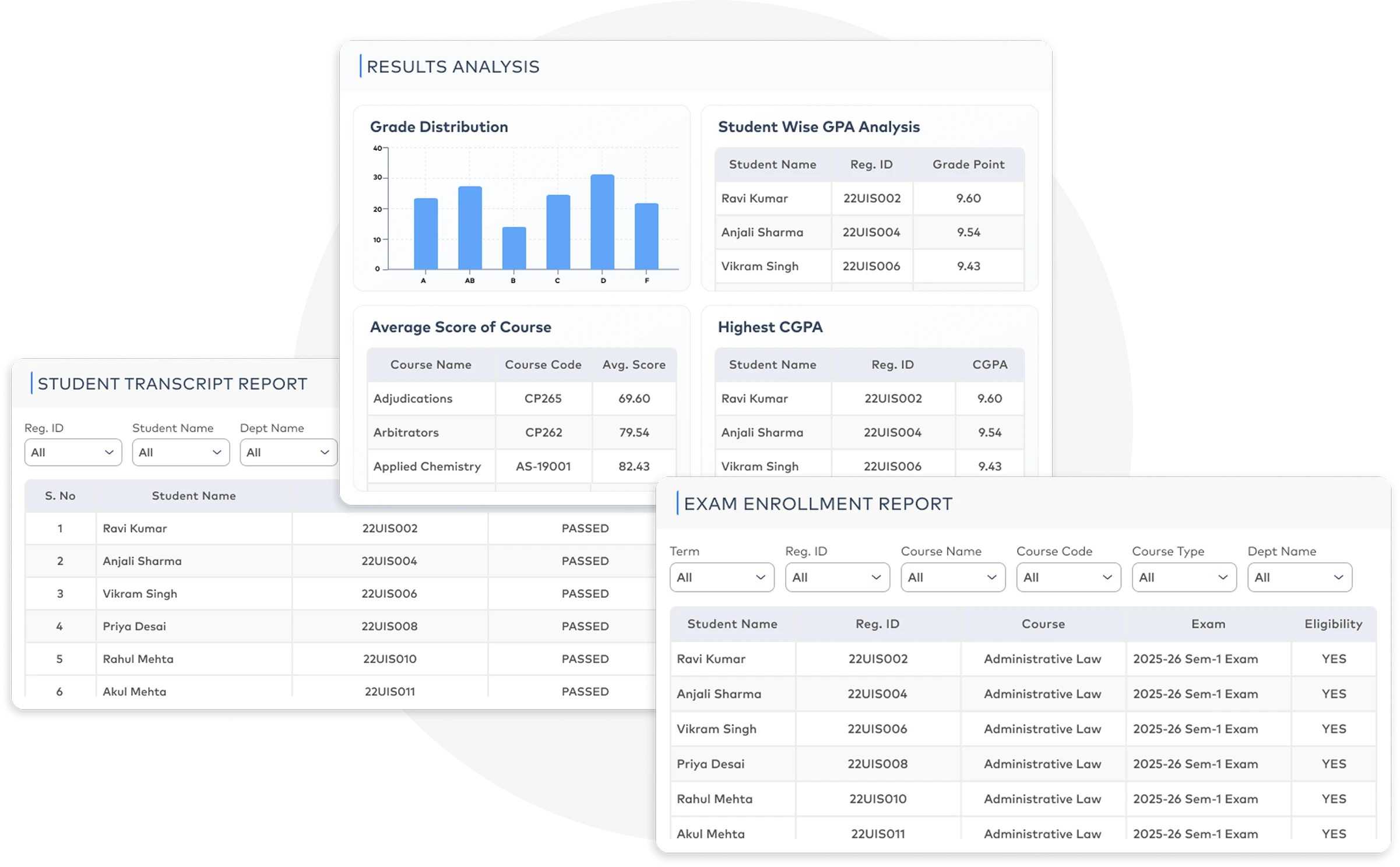Select Applied Chemistry course row
1400x867 pixels.
pos(522,466)
